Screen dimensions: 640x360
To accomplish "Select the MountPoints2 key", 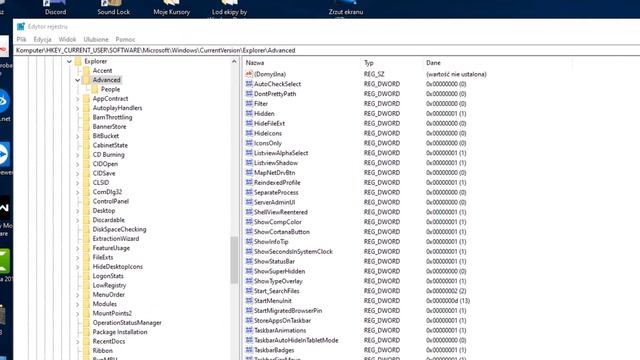I will click(112, 313).
